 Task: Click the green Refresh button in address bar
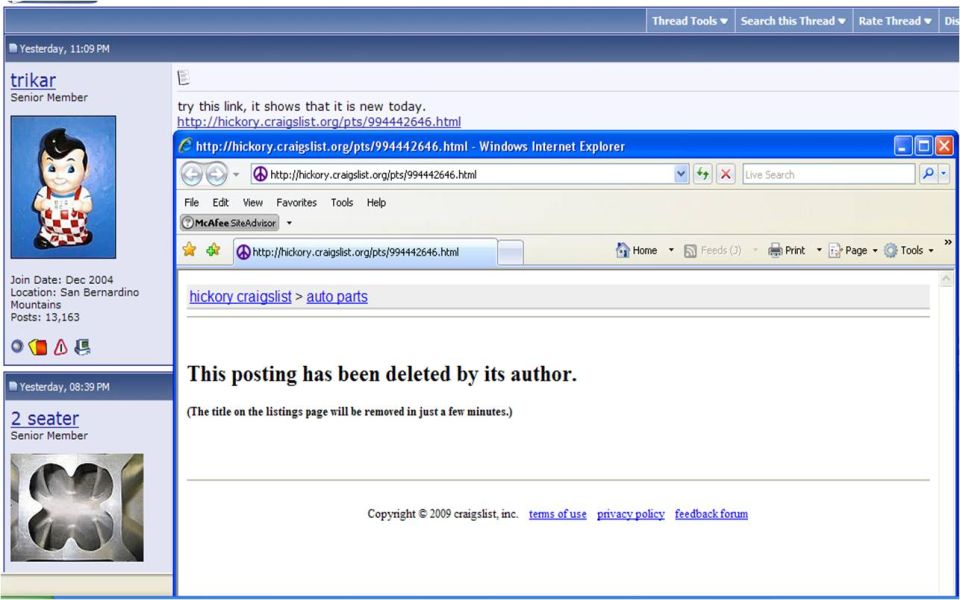pos(703,174)
